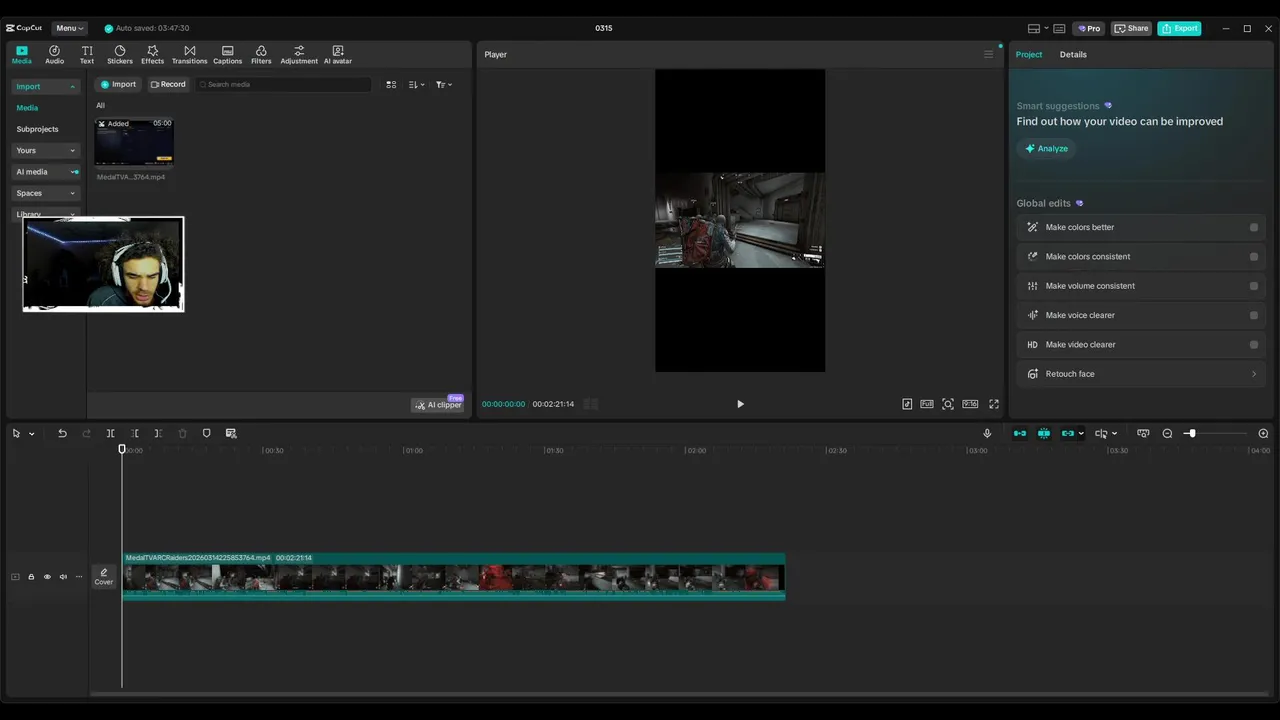Open the Adjustment panel
The height and width of the screenshot is (720, 1280).
click(x=299, y=54)
